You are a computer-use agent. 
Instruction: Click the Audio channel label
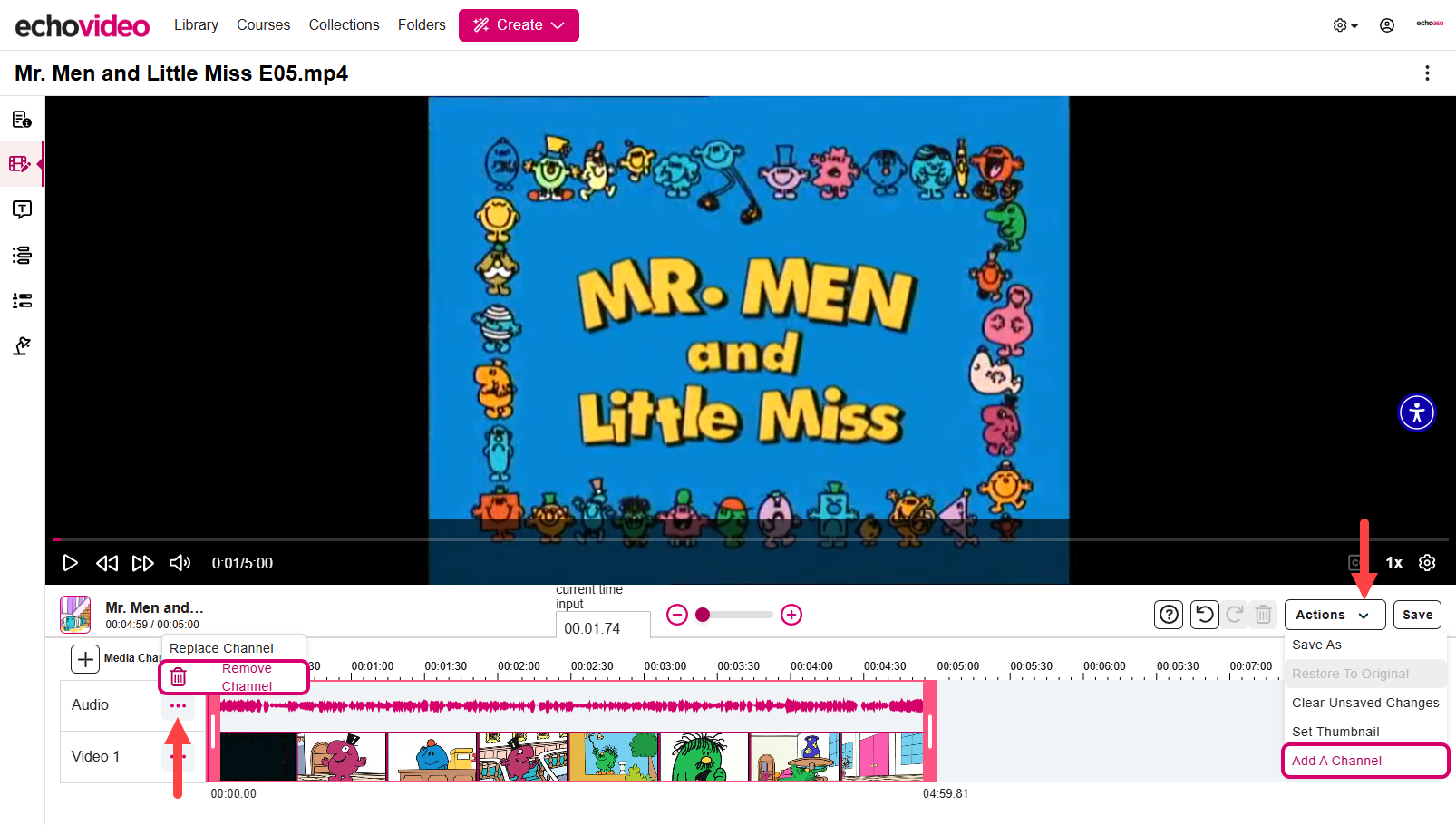tap(90, 704)
